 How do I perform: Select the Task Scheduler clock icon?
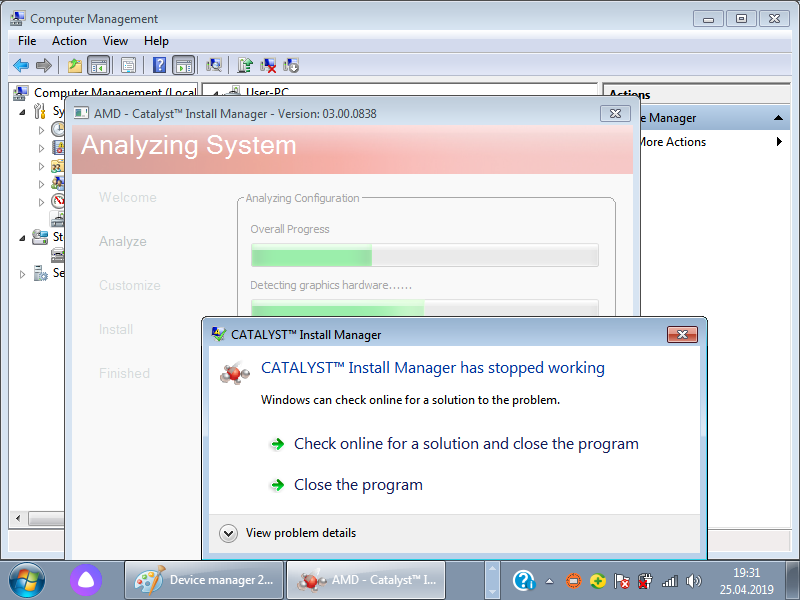[x=58, y=129]
